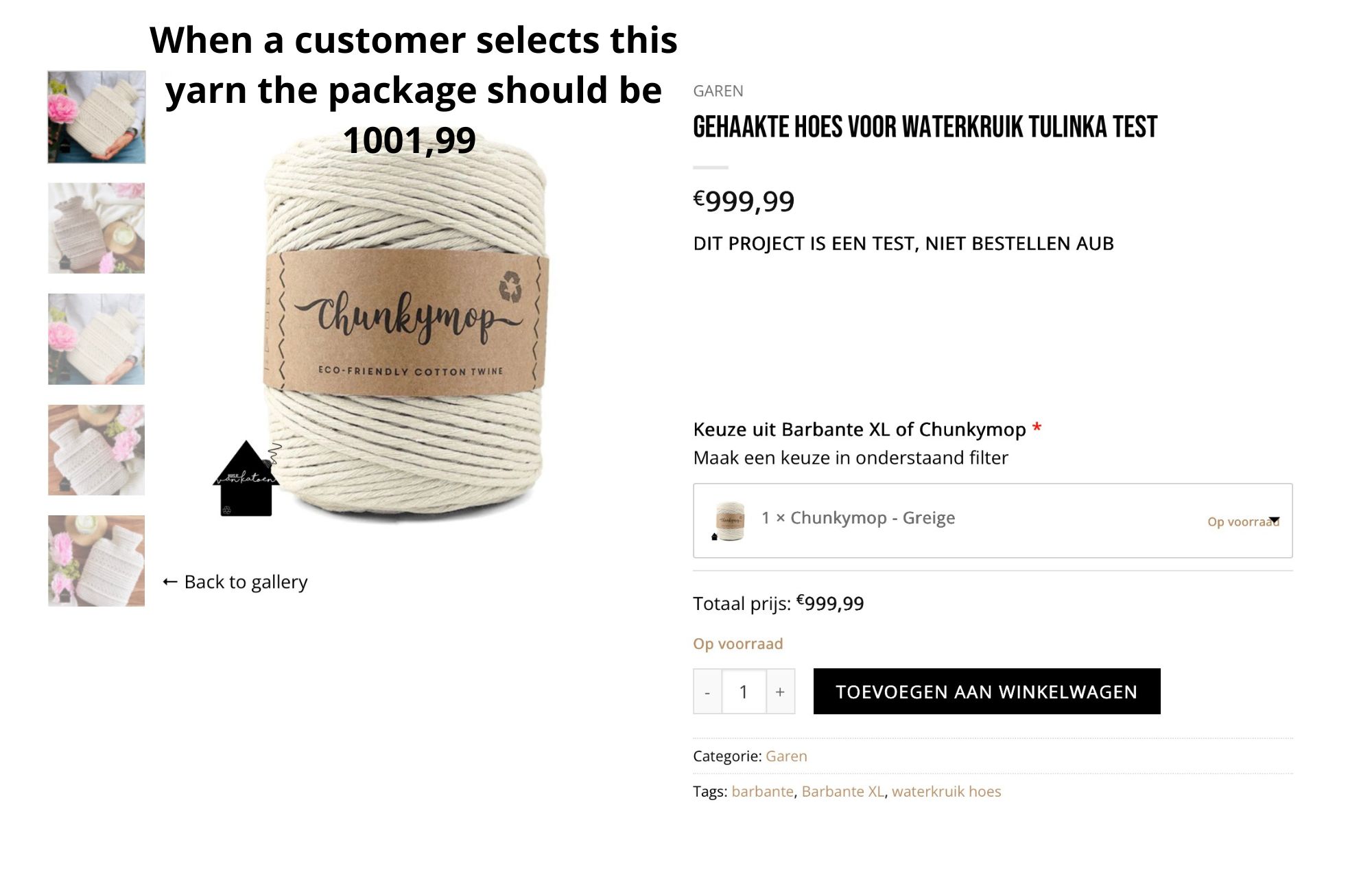Viewport: 1372px width, 892px height.
Task: Click the recycle symbol on the Chunkymop label
Action: tap(510, 285)
